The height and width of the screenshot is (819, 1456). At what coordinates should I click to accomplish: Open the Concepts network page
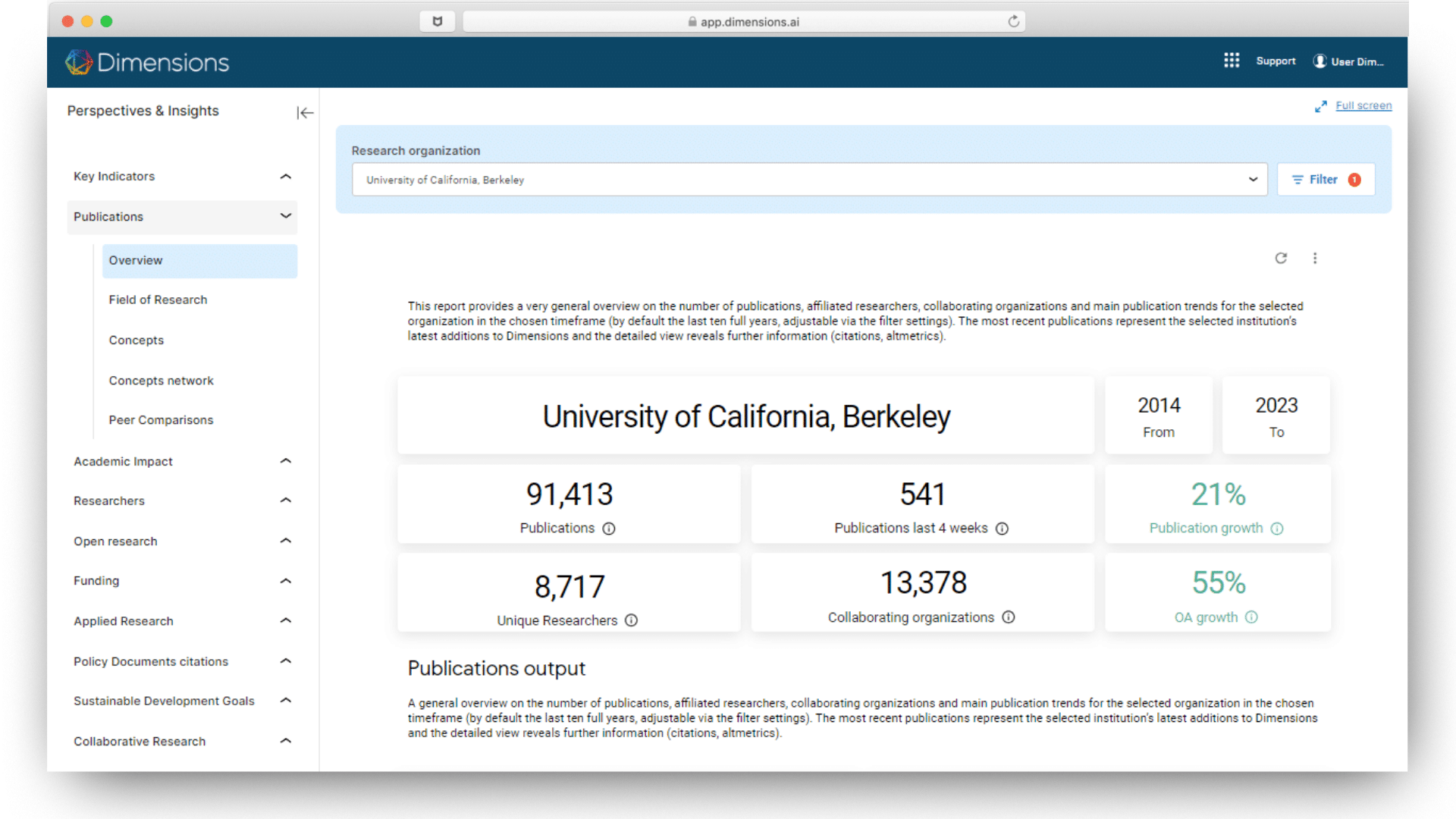coord(161,381)
